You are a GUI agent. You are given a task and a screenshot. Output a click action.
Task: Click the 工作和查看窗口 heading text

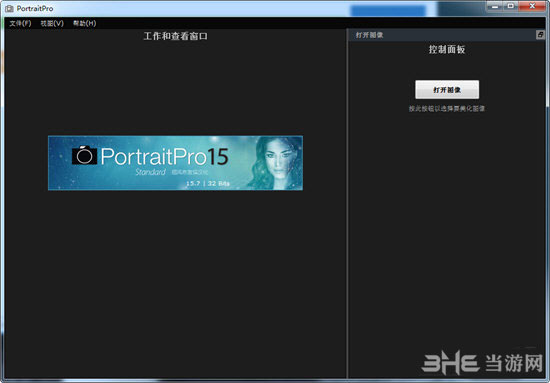pyautogui.click(x=175, y=36)
